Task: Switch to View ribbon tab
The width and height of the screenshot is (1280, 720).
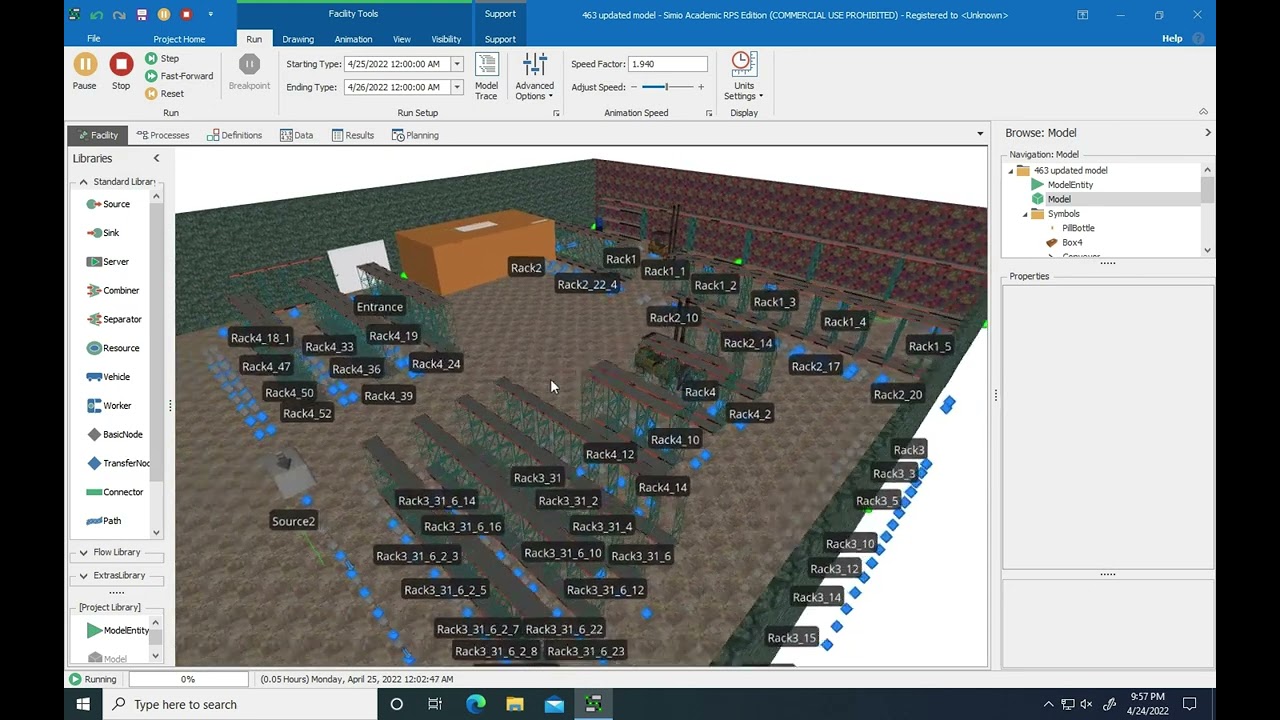Action: point(402,39)
